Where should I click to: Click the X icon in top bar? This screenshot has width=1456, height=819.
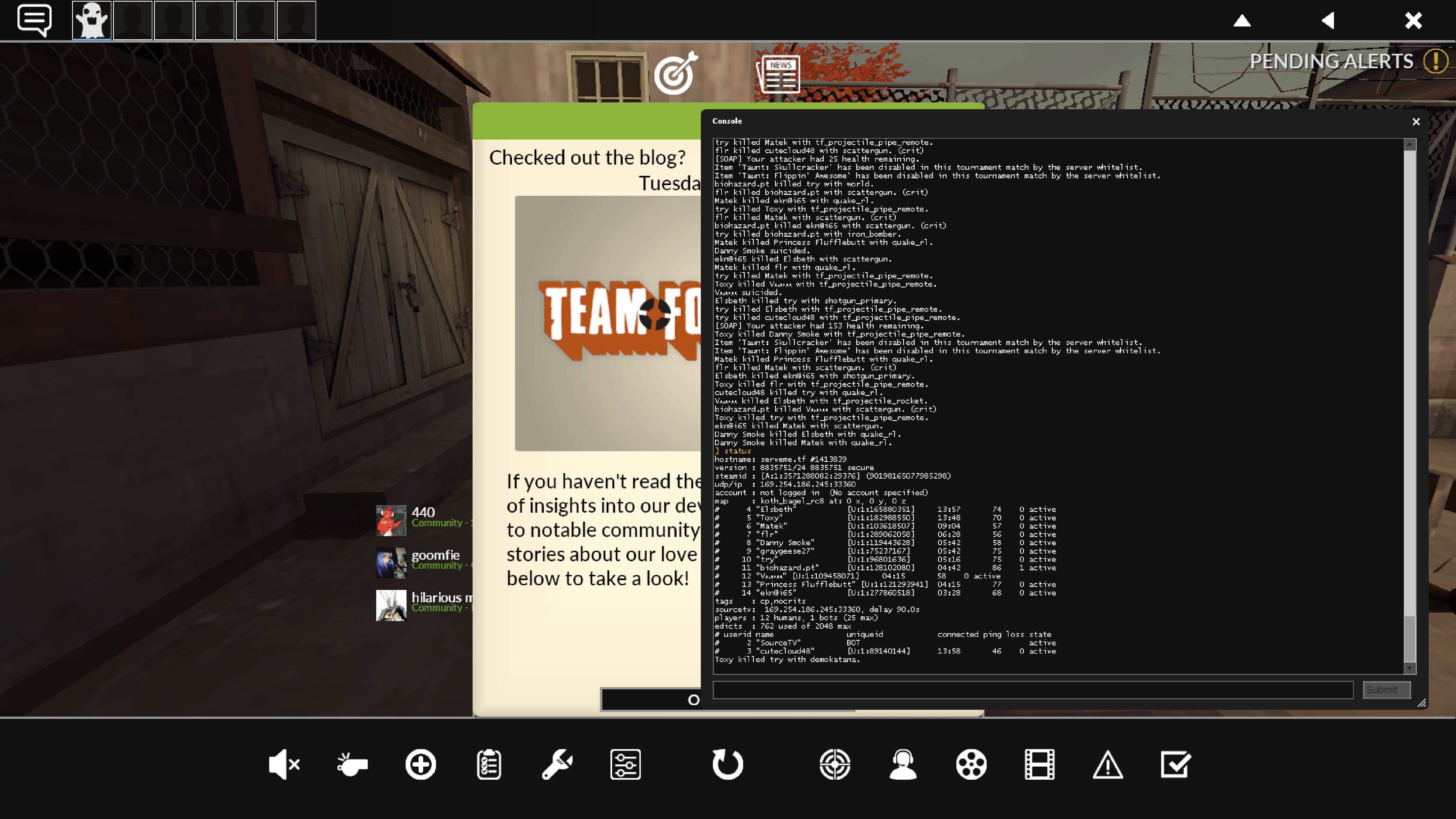pos(1414,21)
